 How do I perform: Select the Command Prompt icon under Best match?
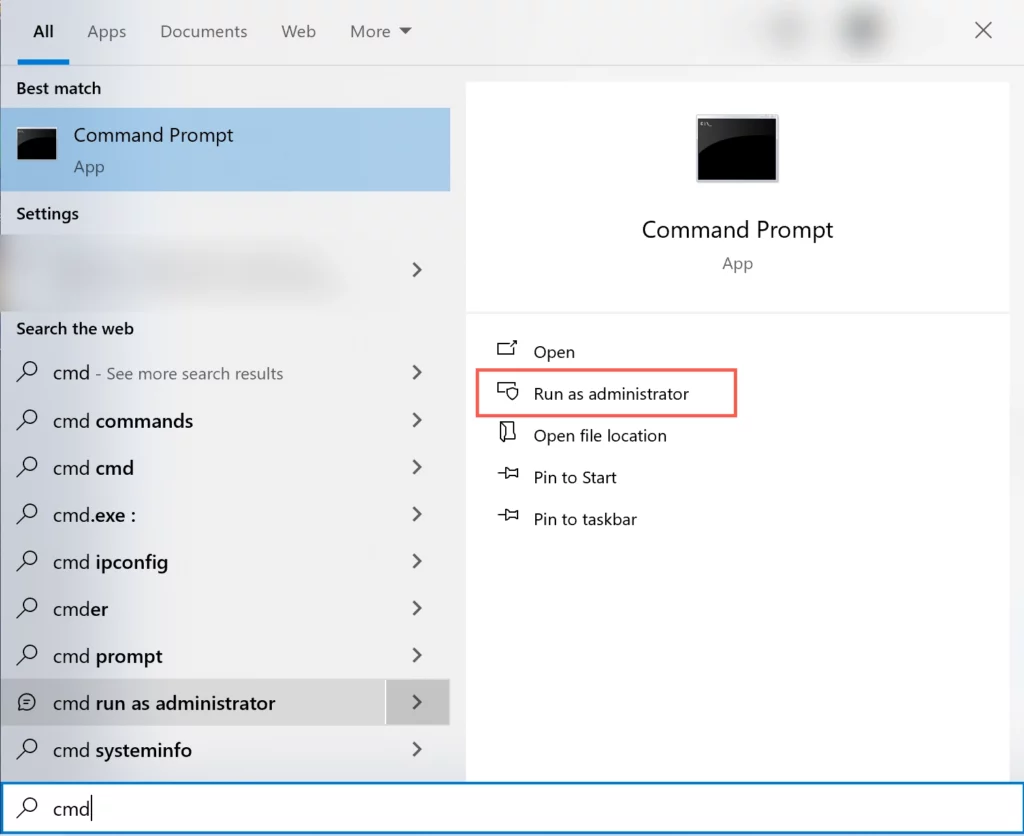click(37, 144)
